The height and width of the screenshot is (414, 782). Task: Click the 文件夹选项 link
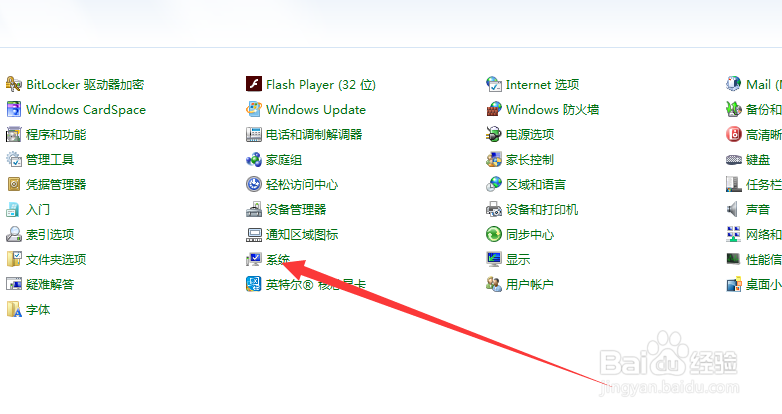pos(56,259)
